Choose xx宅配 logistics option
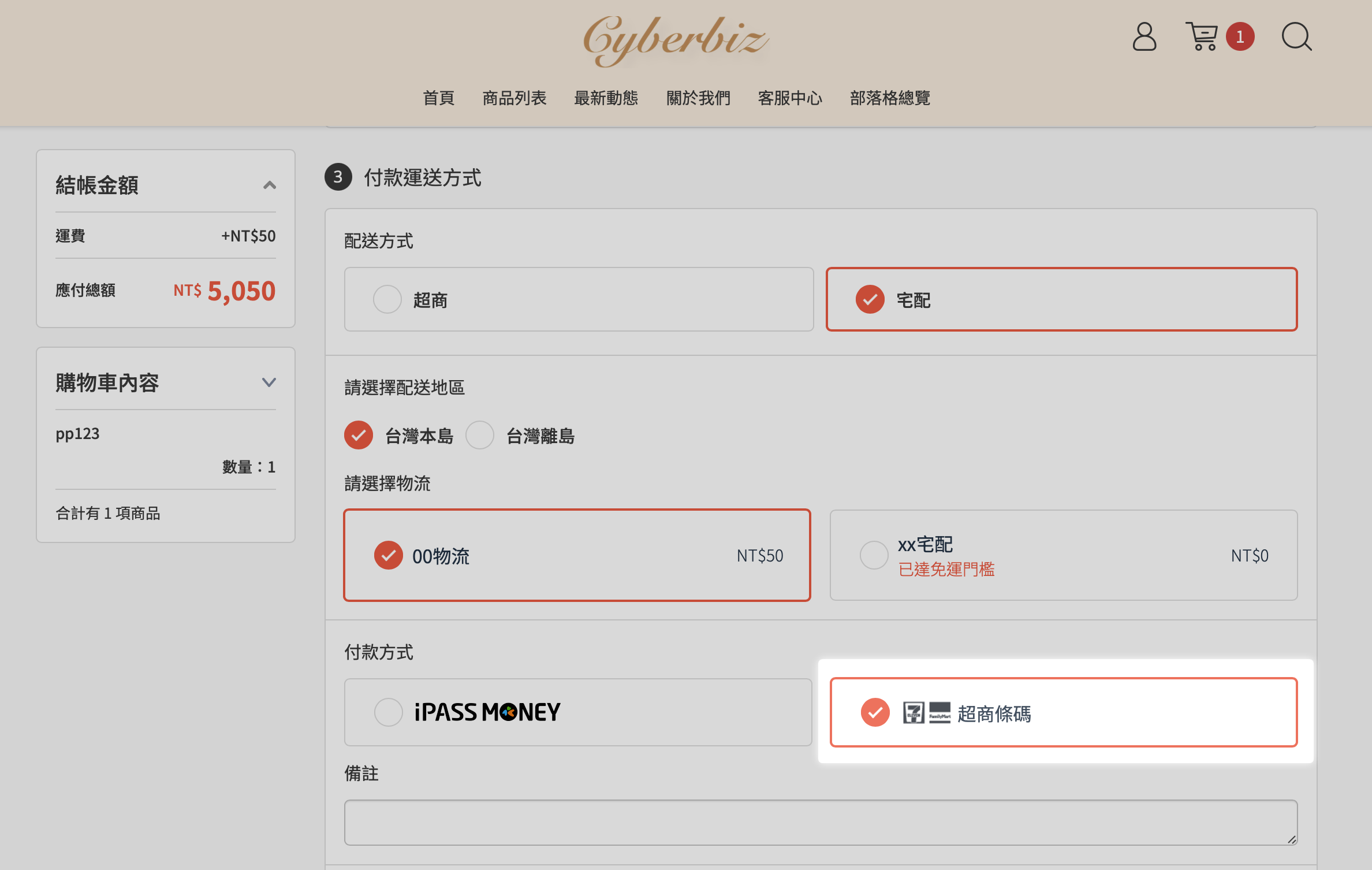 [874, 555]
